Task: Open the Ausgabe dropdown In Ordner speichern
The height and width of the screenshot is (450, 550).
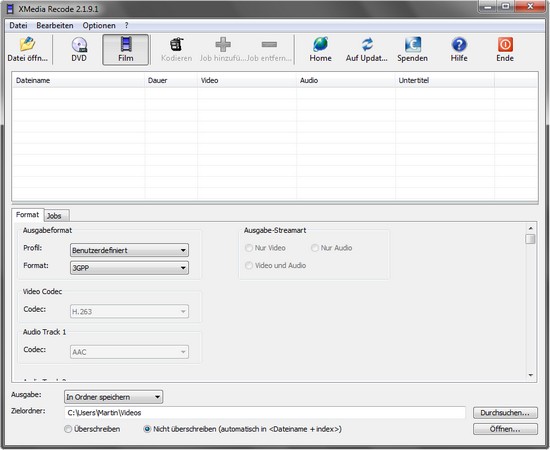Action: tap(113, 397)
